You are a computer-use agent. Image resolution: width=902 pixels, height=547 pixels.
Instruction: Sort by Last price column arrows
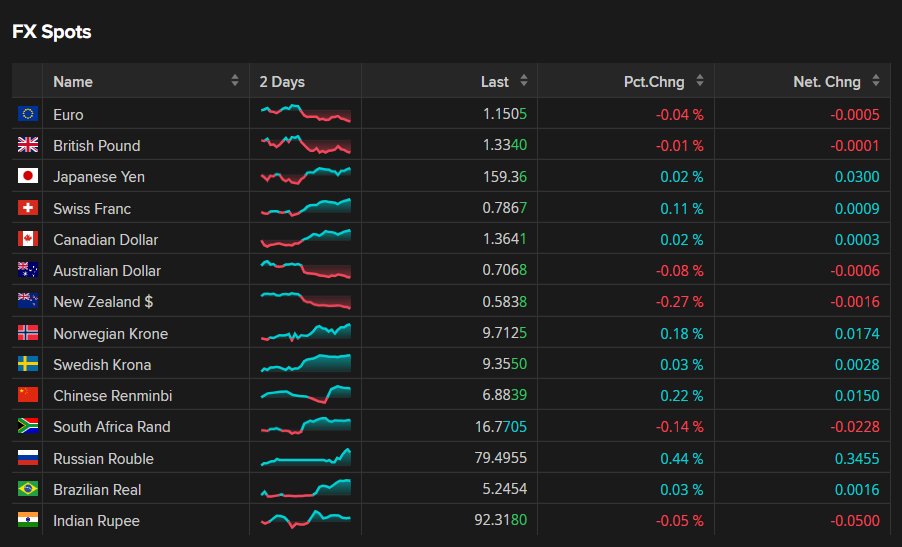[x=523, y=81]
